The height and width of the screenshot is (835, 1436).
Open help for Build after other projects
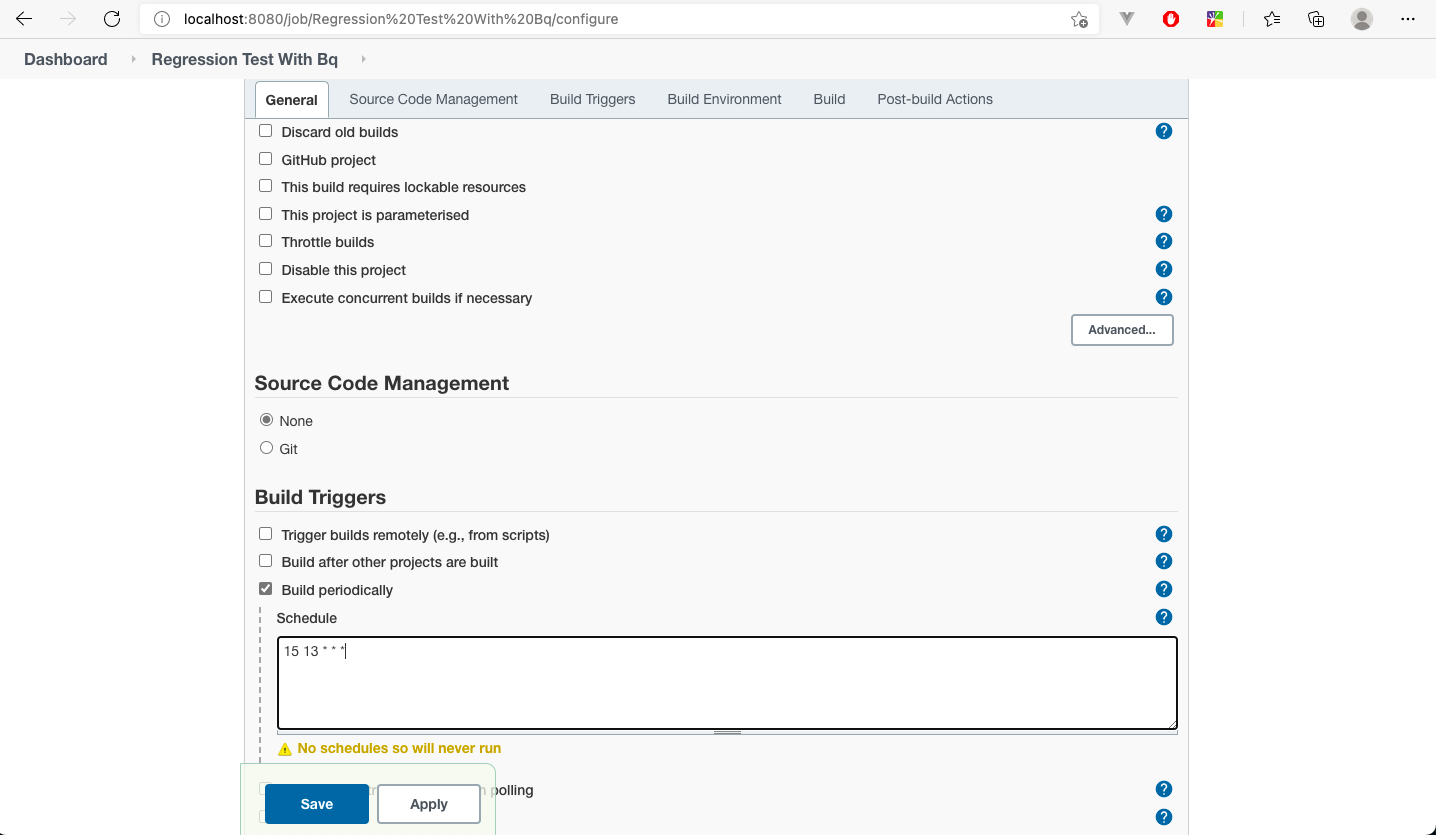(x=1164, y=561)
